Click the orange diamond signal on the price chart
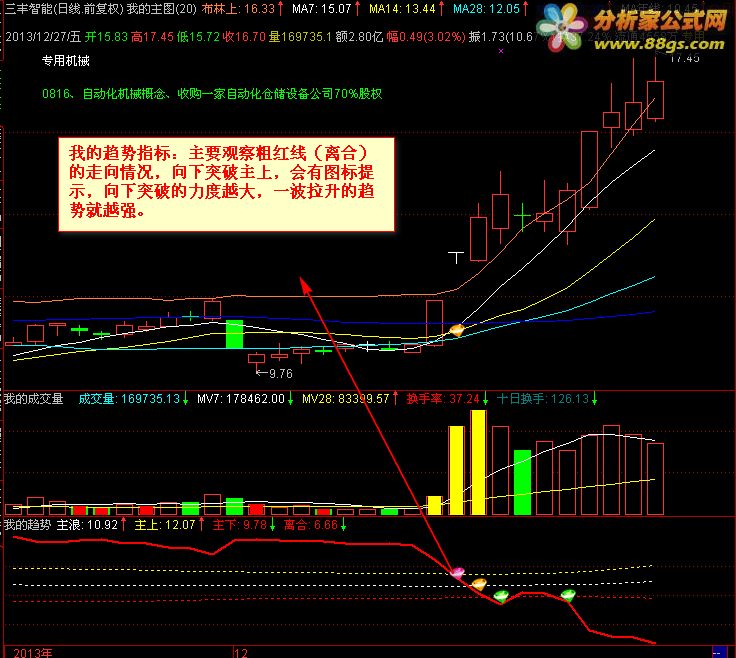The height and width of the screenshot is (658, 736). pos(456,329)
